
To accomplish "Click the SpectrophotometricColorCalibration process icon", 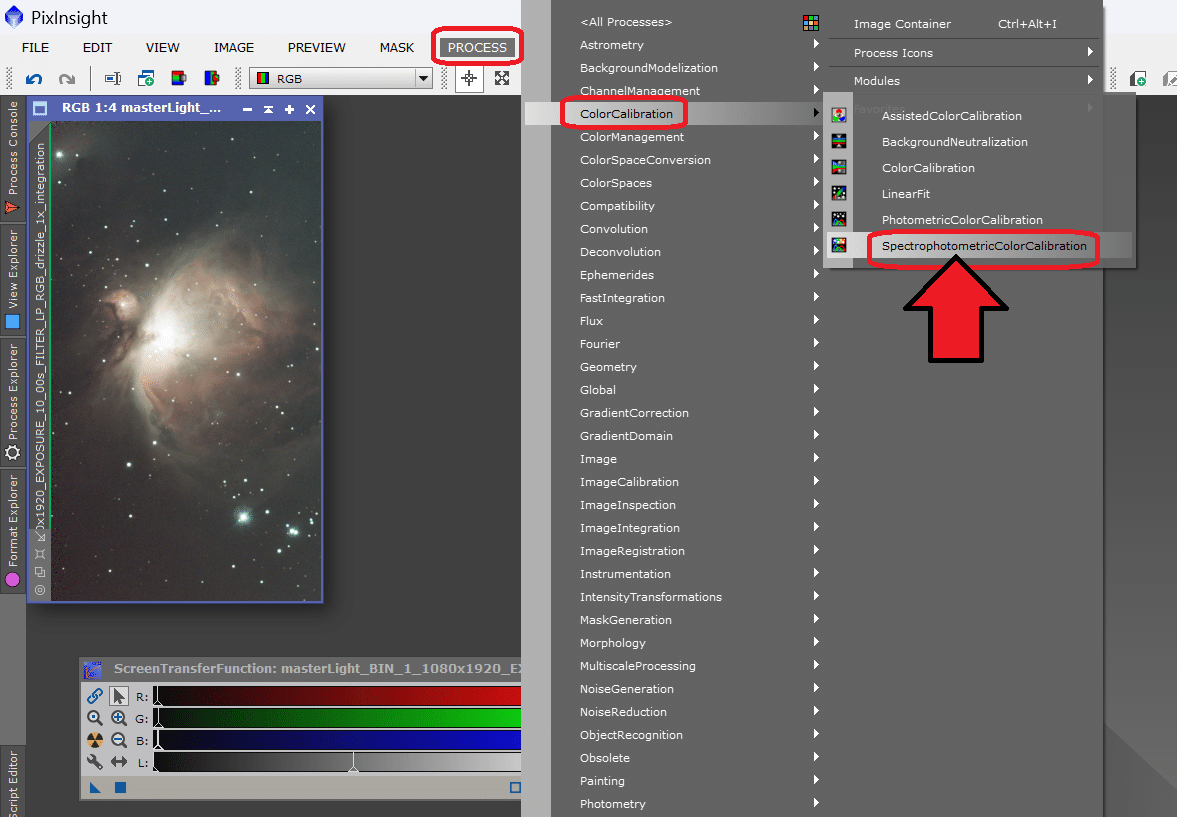I will (838, 245).
